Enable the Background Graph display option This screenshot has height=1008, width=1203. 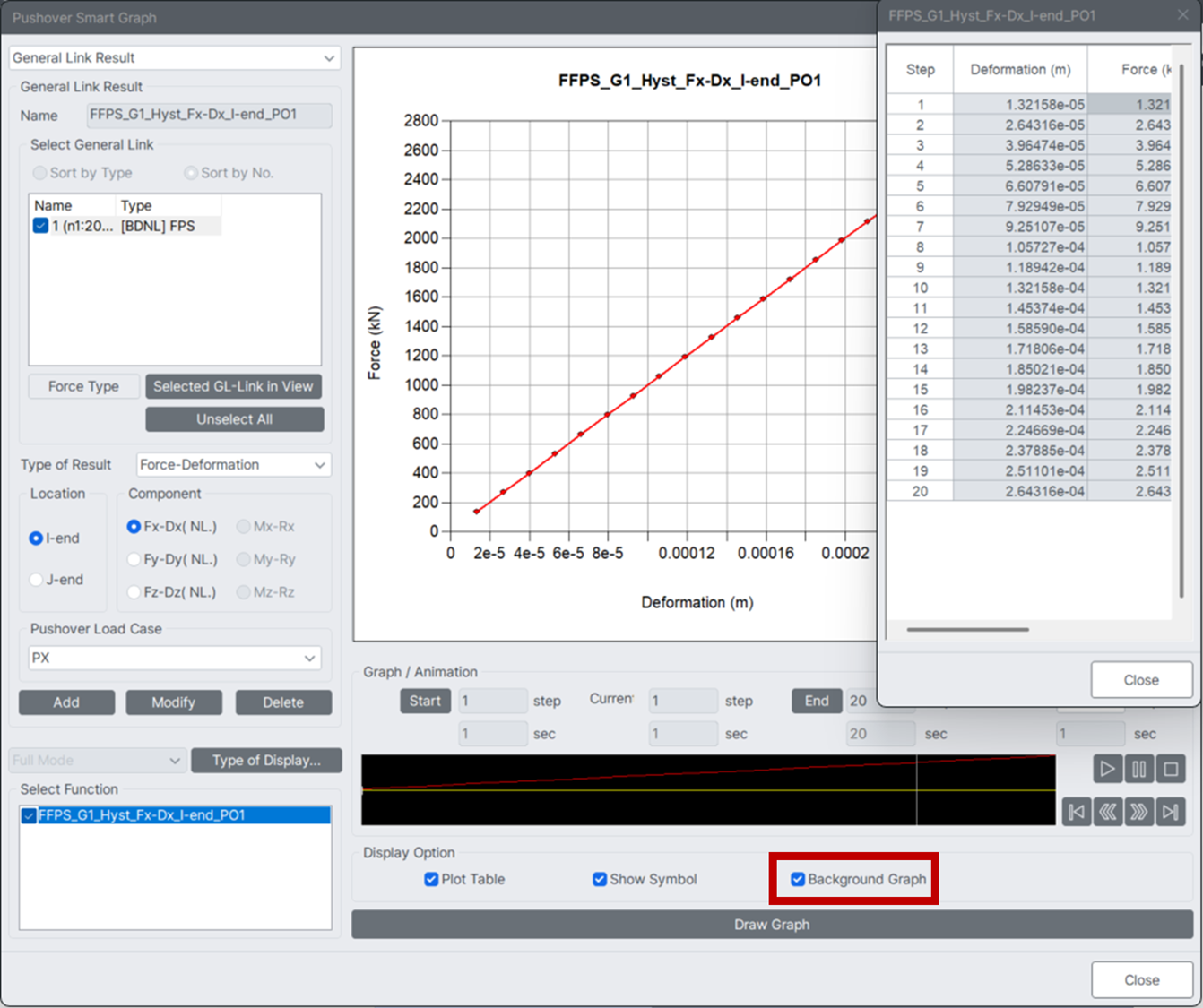click(x=798, y=879)
